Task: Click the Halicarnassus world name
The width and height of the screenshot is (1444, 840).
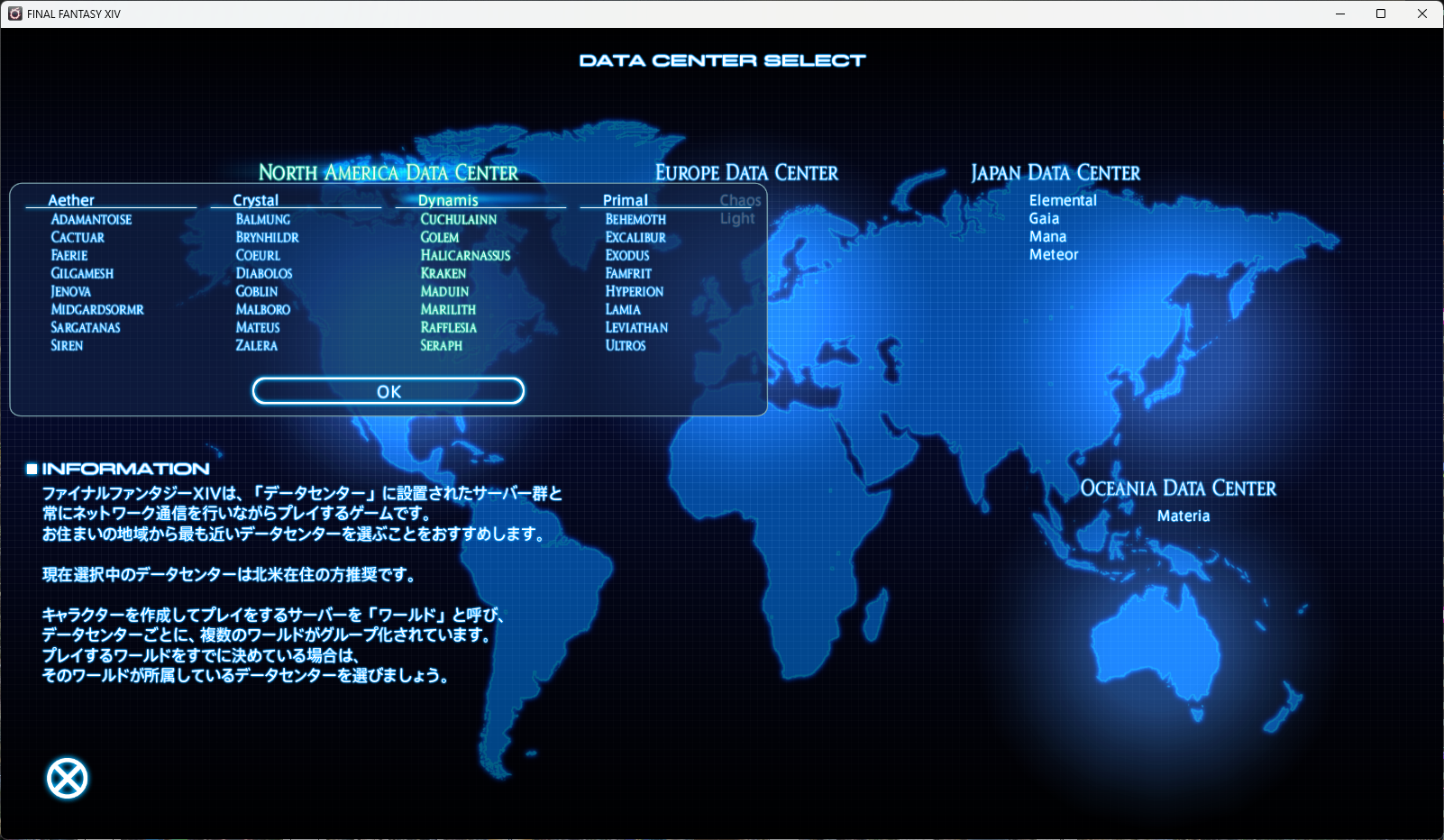Action: coord(465,255)
